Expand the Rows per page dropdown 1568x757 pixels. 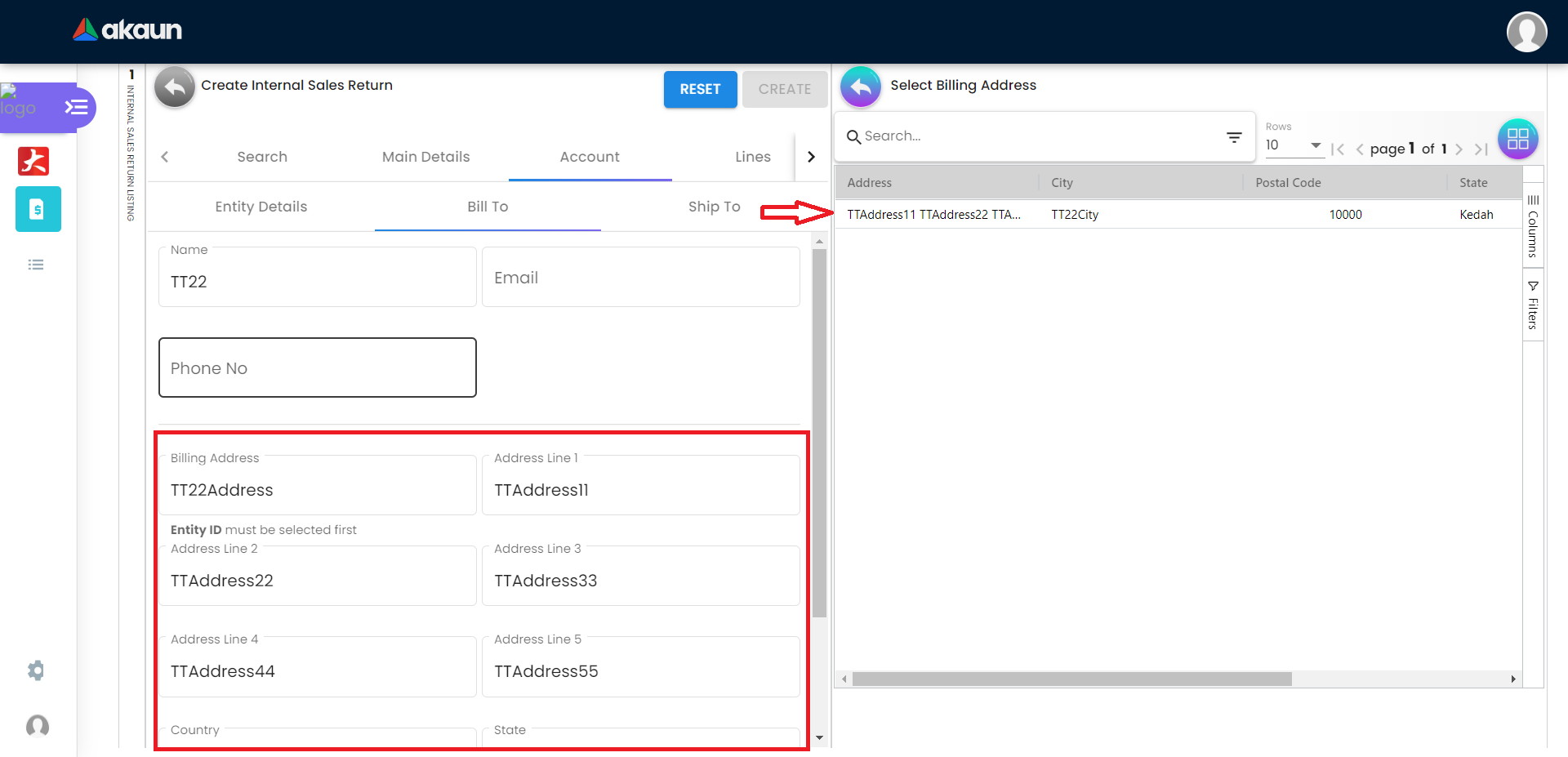point(1294,145)
